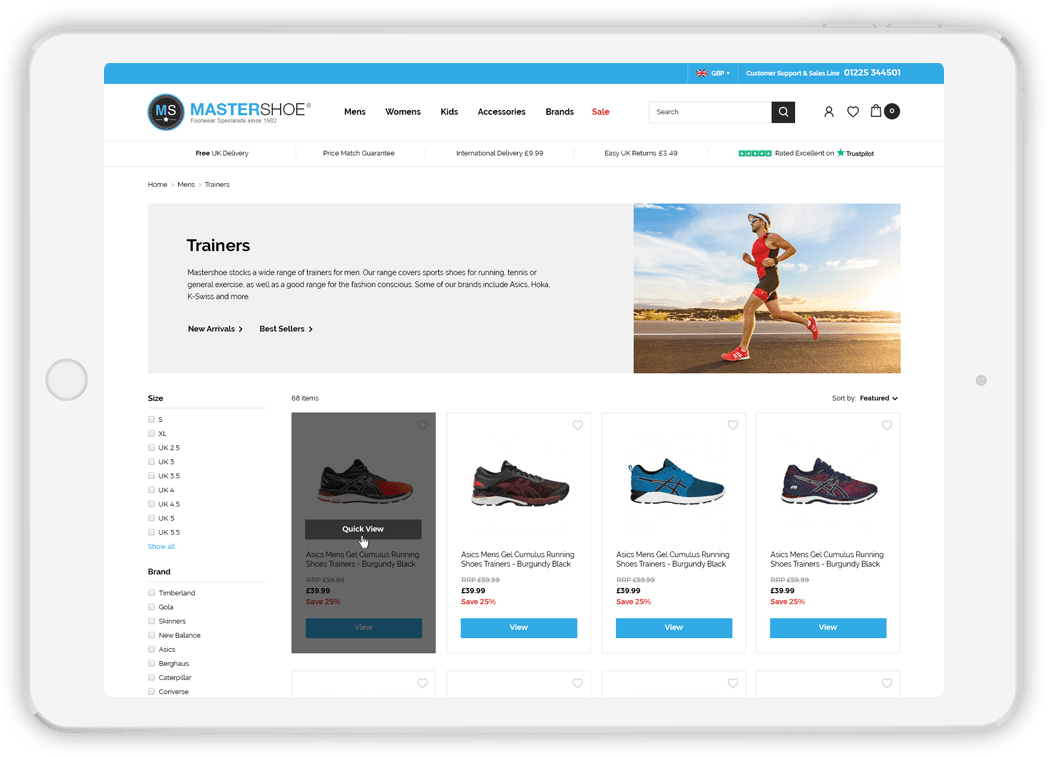Favorite the fourth product with heart icon
Image resolution: width=1048 pixels, height=757 pixels.
(x=887, y=425)
